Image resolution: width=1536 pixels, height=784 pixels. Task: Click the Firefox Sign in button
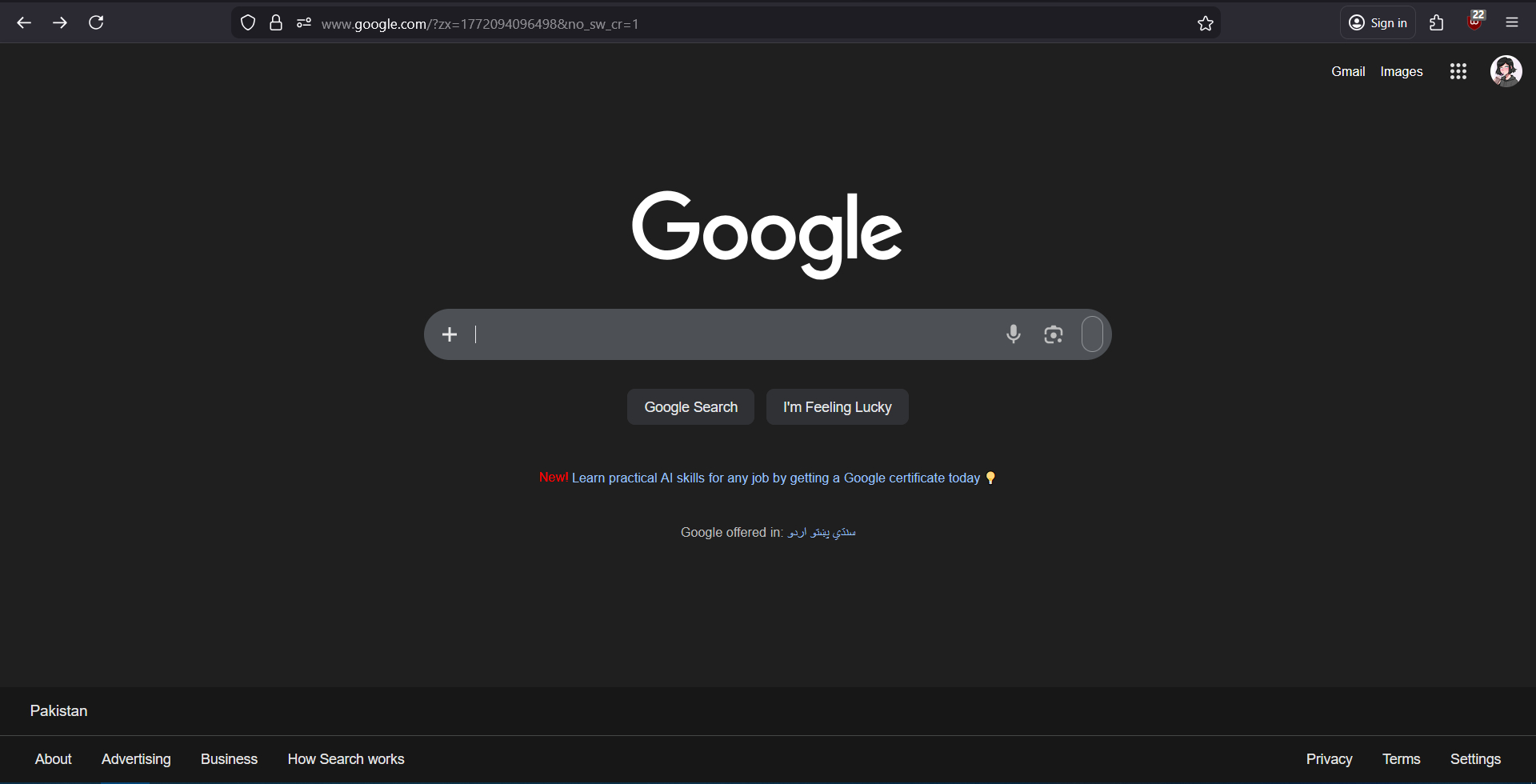[1378, 22]
